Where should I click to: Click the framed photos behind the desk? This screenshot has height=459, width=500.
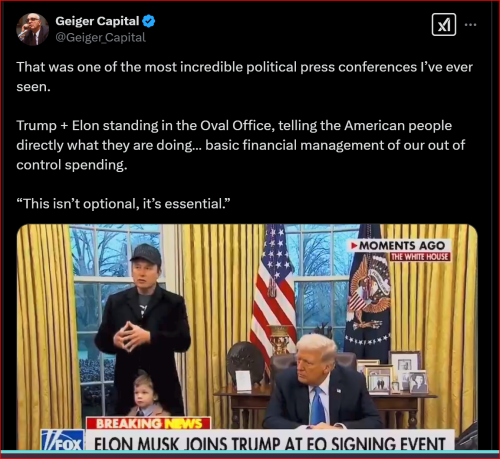pos(393,373)
